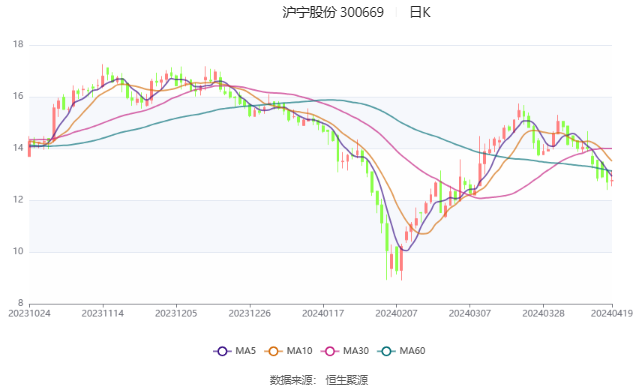The height and width of the screenshot is (387, 637).
Task: Hide the MA30 line via its label
Action: [356, 351]
